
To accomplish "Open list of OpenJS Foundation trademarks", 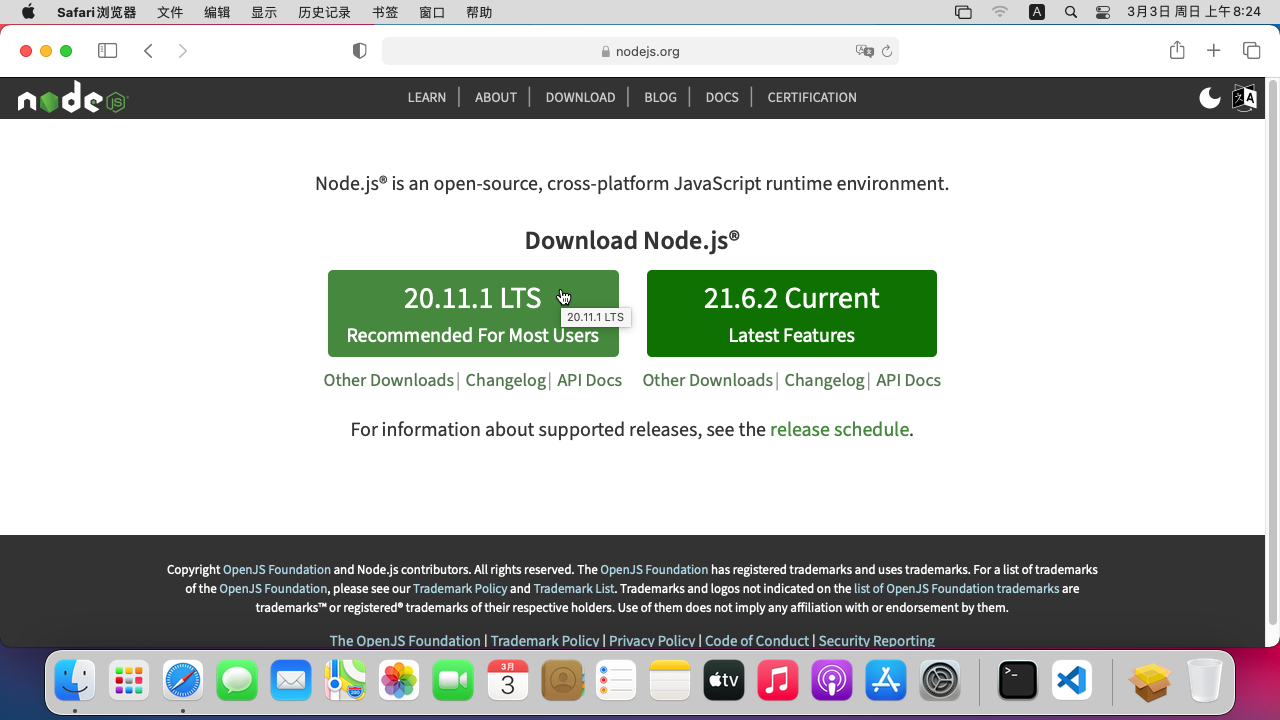I will point(956,588).
